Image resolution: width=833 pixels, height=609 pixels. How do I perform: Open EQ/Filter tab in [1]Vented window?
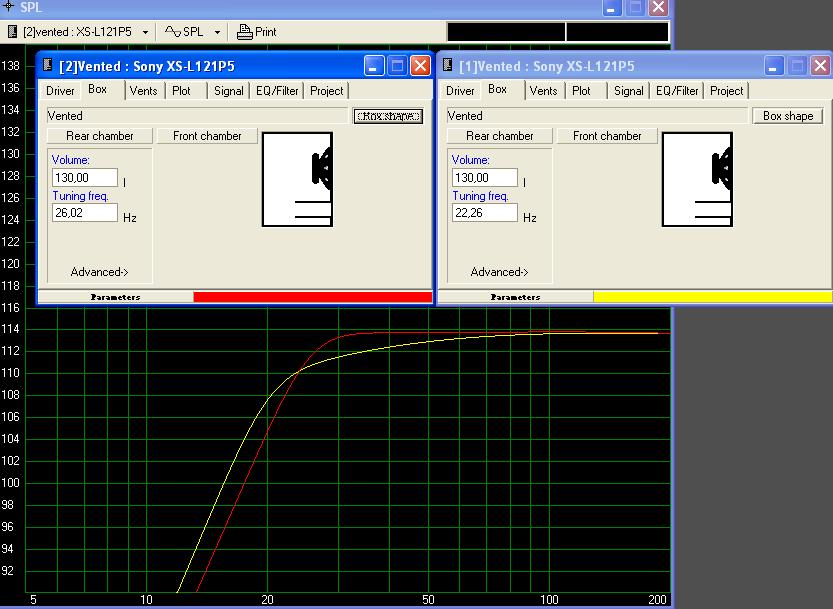coord(677,91)
